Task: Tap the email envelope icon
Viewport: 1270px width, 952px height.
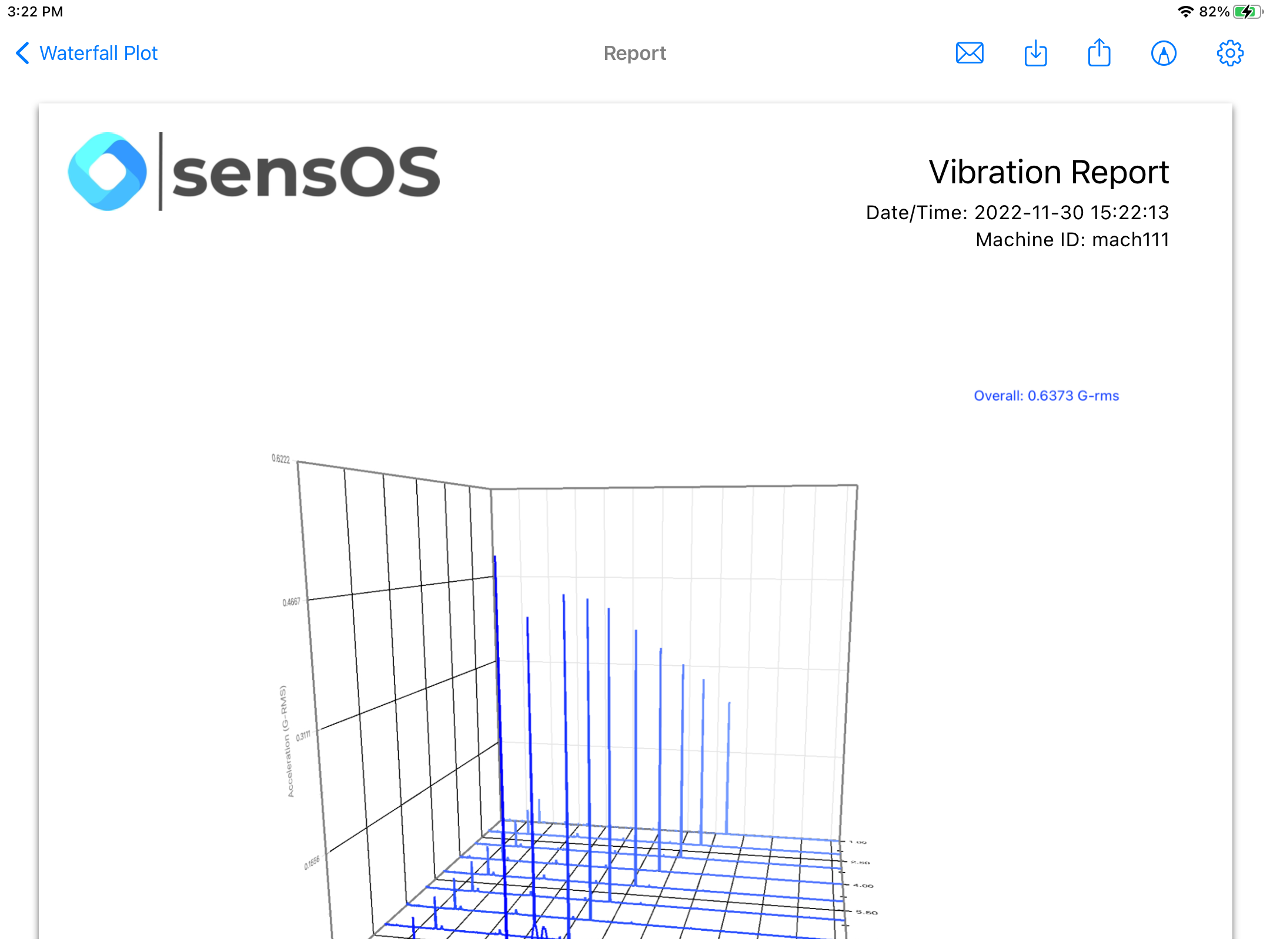Action: (x=970, y=53)
